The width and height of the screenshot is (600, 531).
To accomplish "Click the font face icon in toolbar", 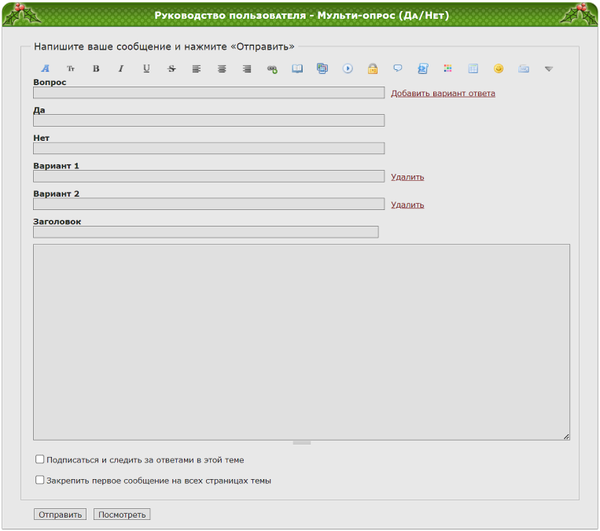I will pyautogui.click(x=45, y=69).
